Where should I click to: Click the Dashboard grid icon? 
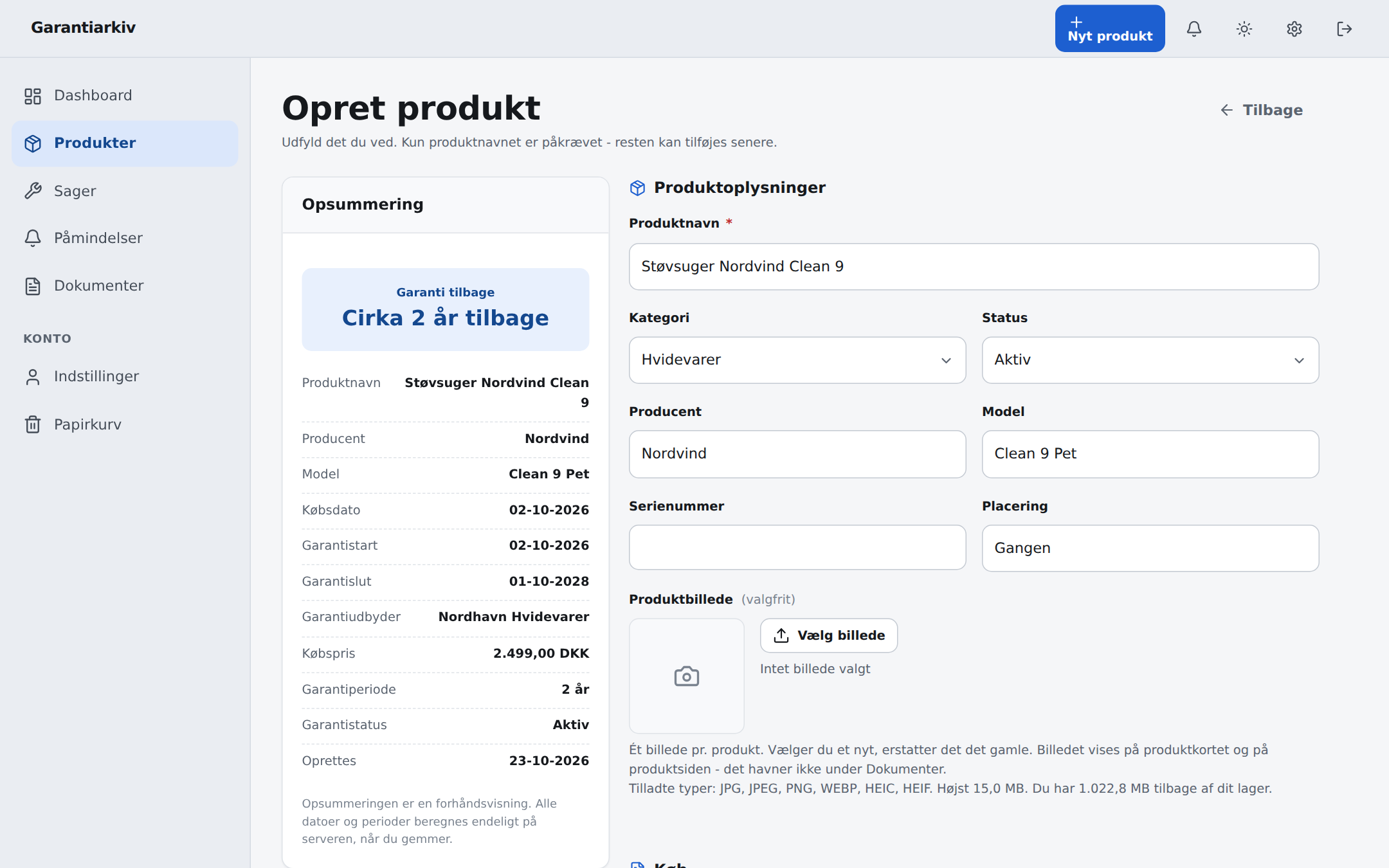[33, 96]
